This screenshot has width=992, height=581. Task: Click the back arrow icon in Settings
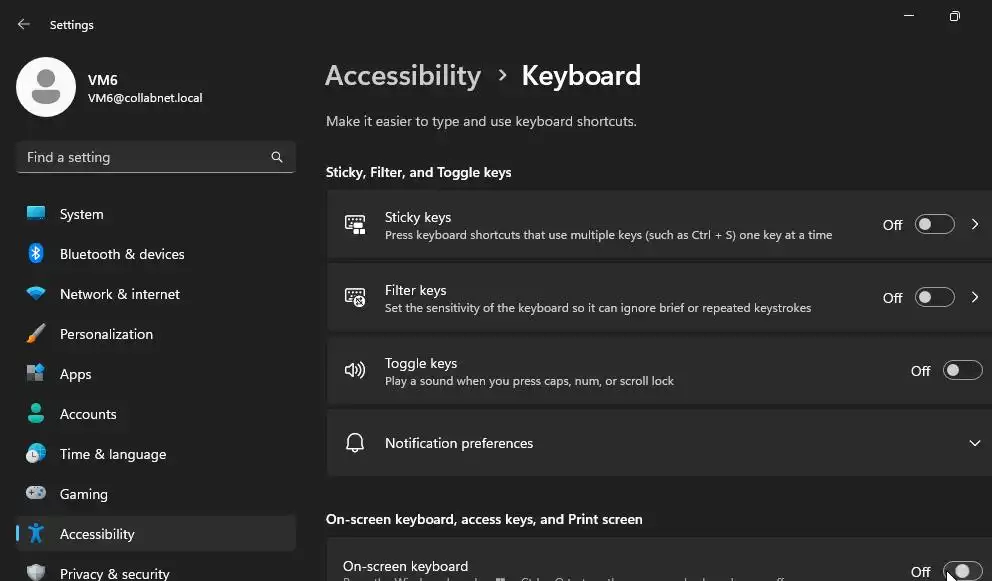tap(24, 25)
